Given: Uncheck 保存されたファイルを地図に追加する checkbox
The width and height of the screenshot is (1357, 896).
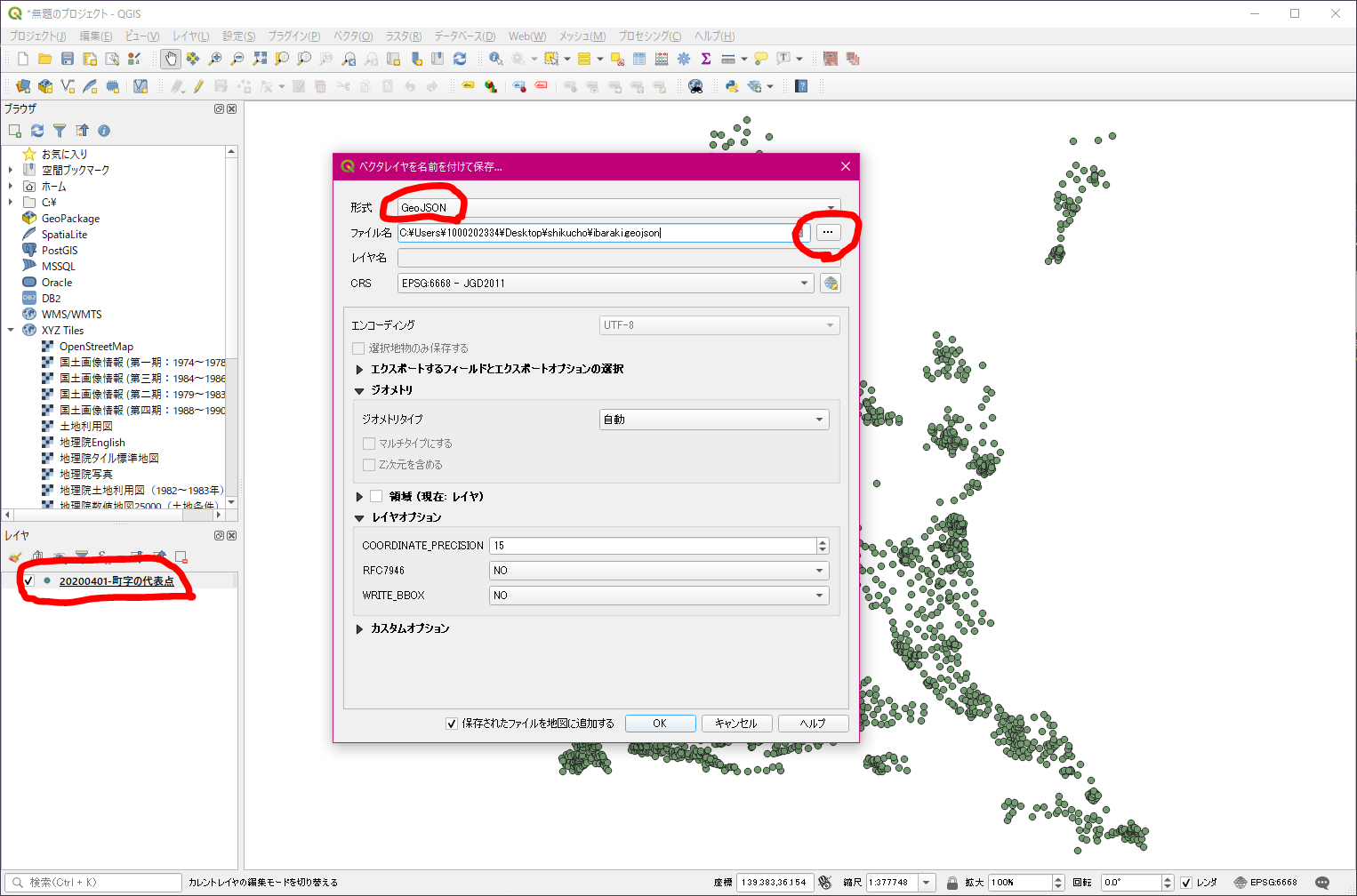Looking at the screenshot, I should tap(452, 724).
